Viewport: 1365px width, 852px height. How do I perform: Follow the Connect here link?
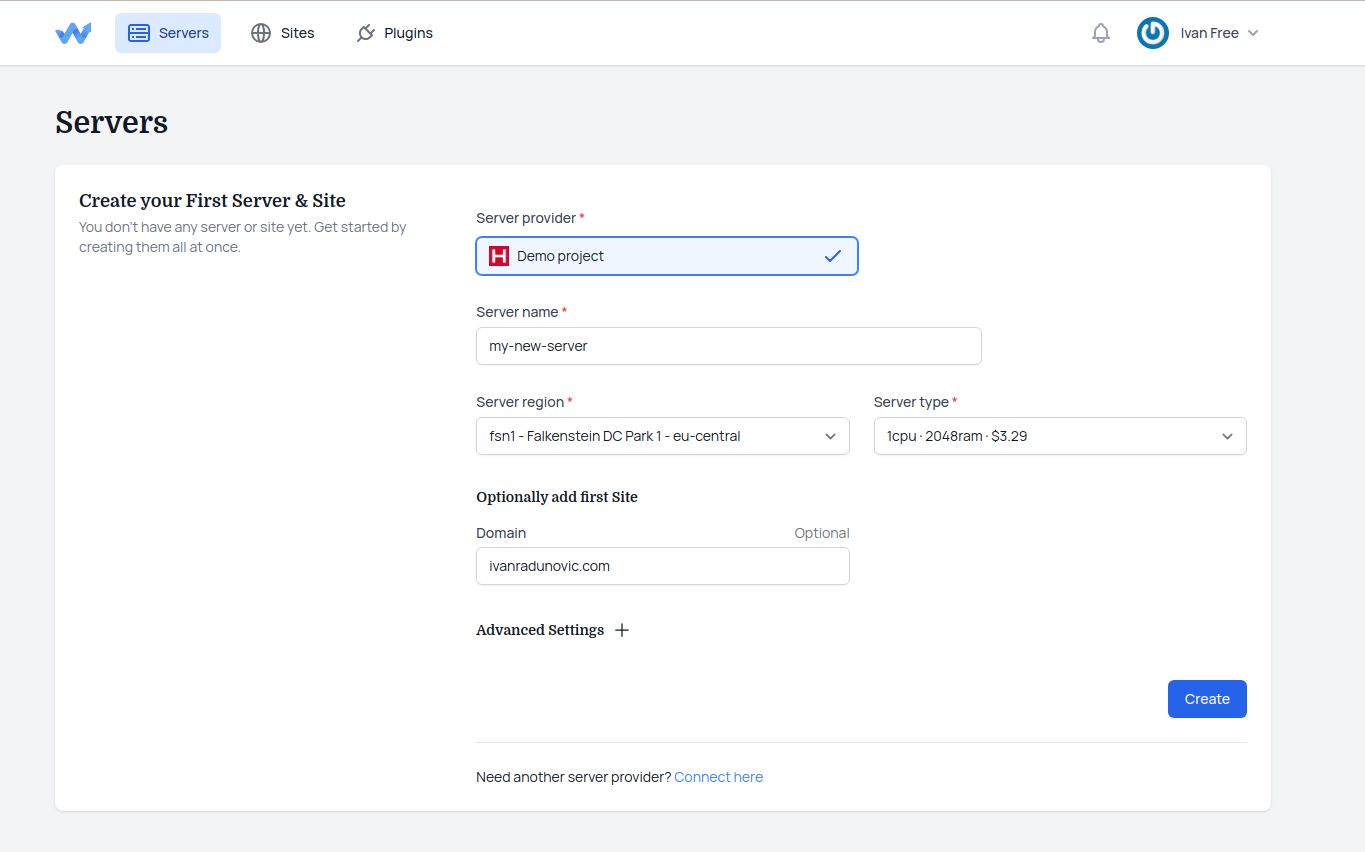tap(718, 777)
